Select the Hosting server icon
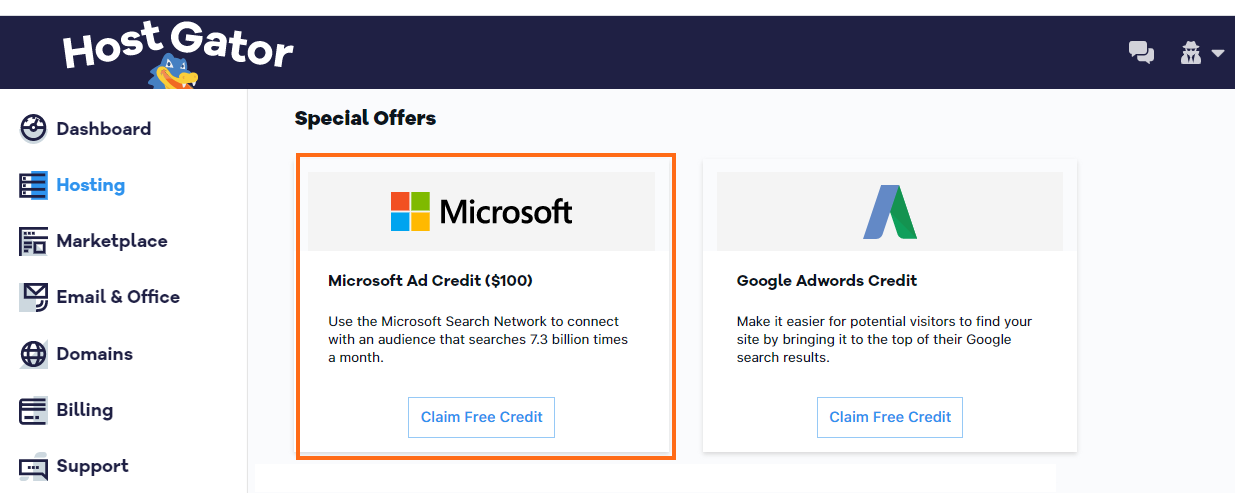This screenshot has width=1235, height=493. (33, 185)
